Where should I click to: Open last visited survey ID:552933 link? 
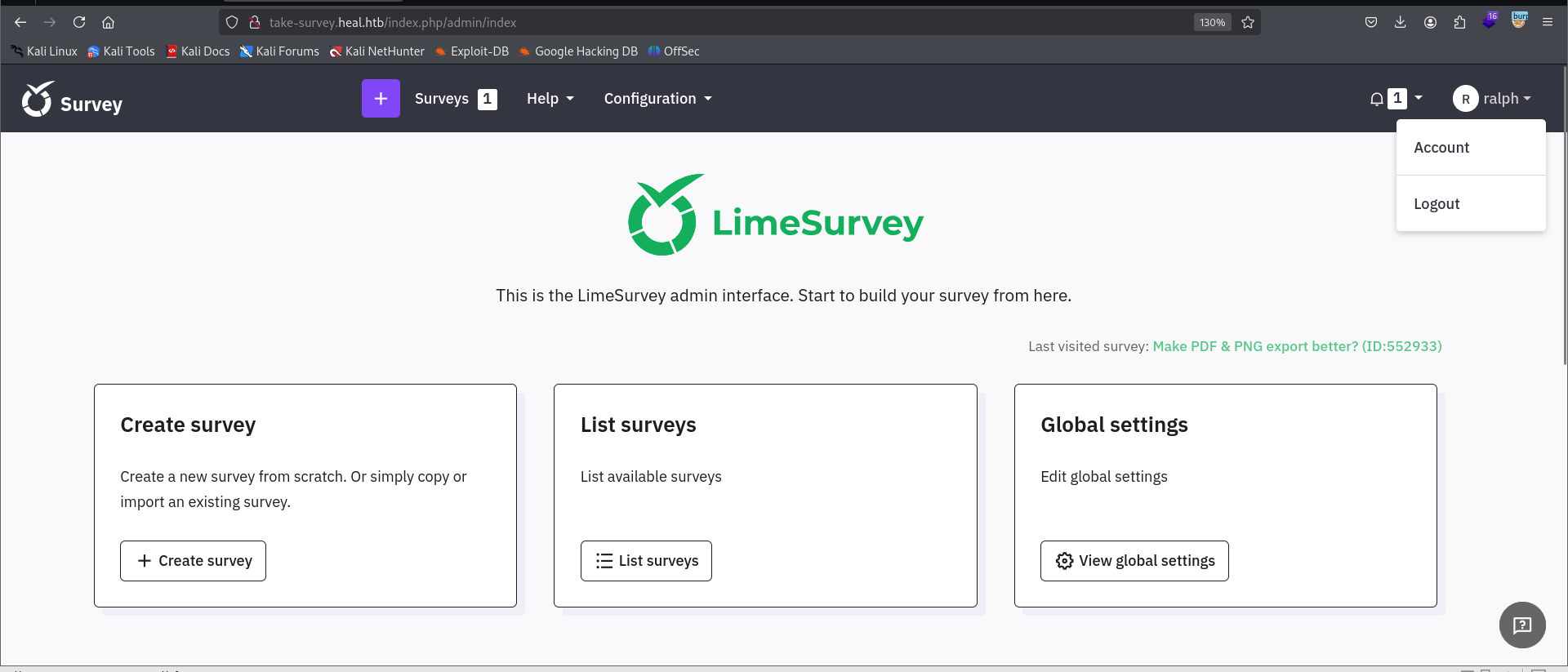click(x=1297, y=346)
